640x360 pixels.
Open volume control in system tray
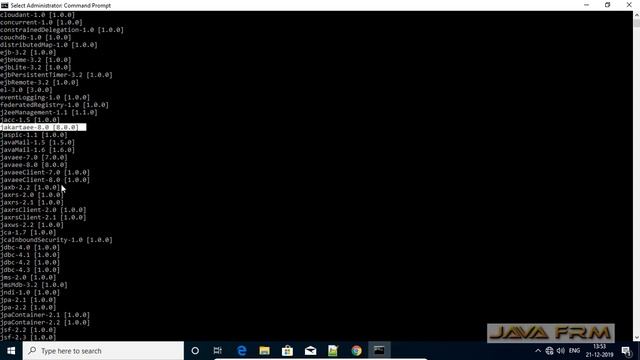click(561, 351)
